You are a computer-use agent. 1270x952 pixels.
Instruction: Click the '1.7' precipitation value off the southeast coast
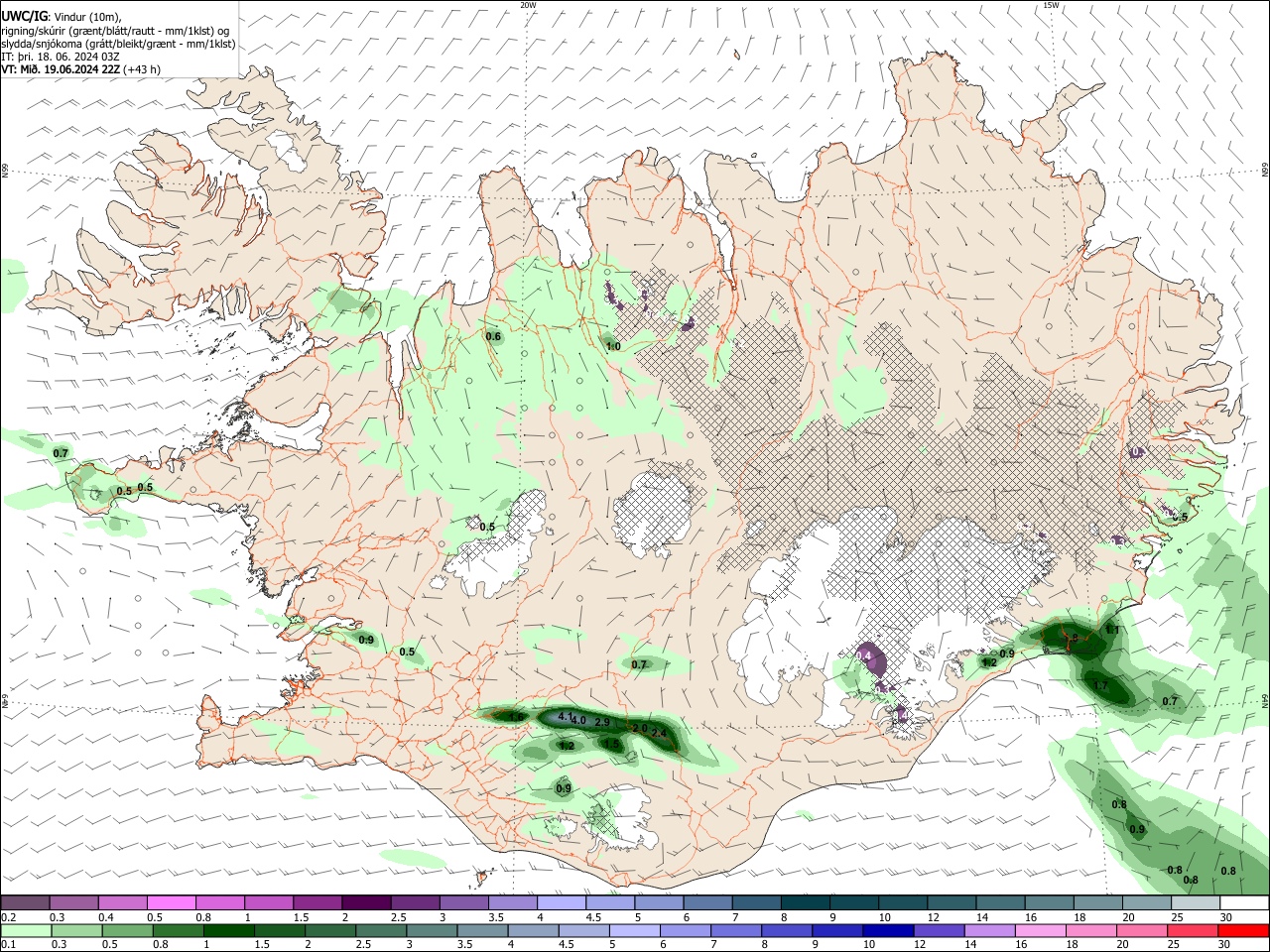click(1100, 686)
